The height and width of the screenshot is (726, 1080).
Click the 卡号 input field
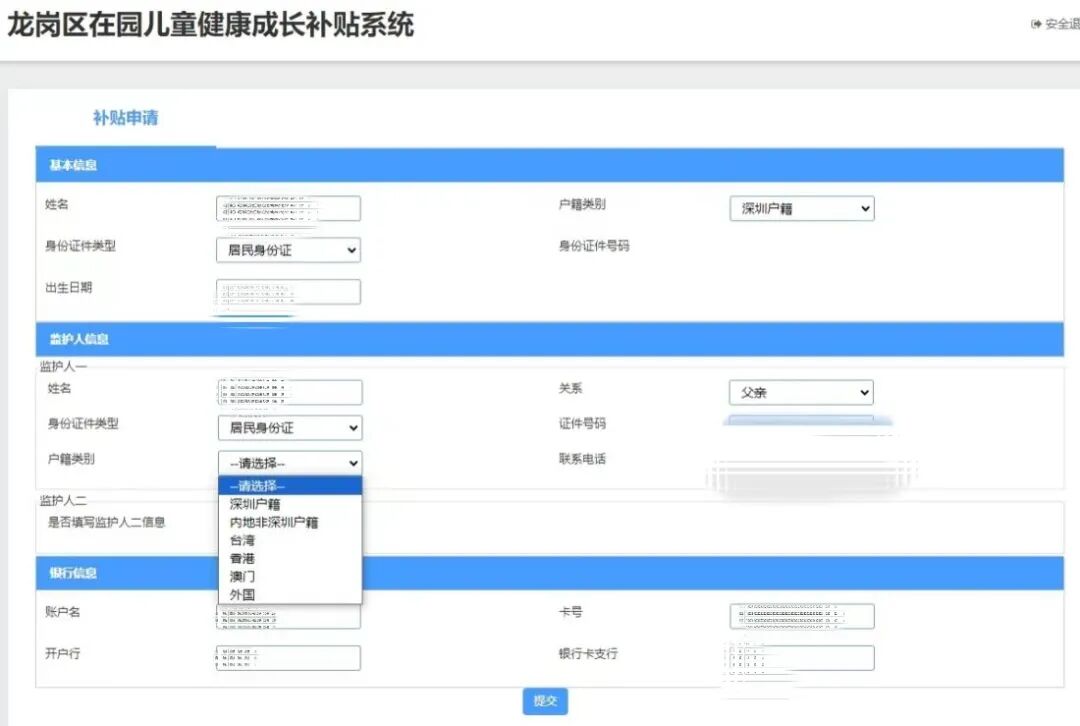click(801, 616)
